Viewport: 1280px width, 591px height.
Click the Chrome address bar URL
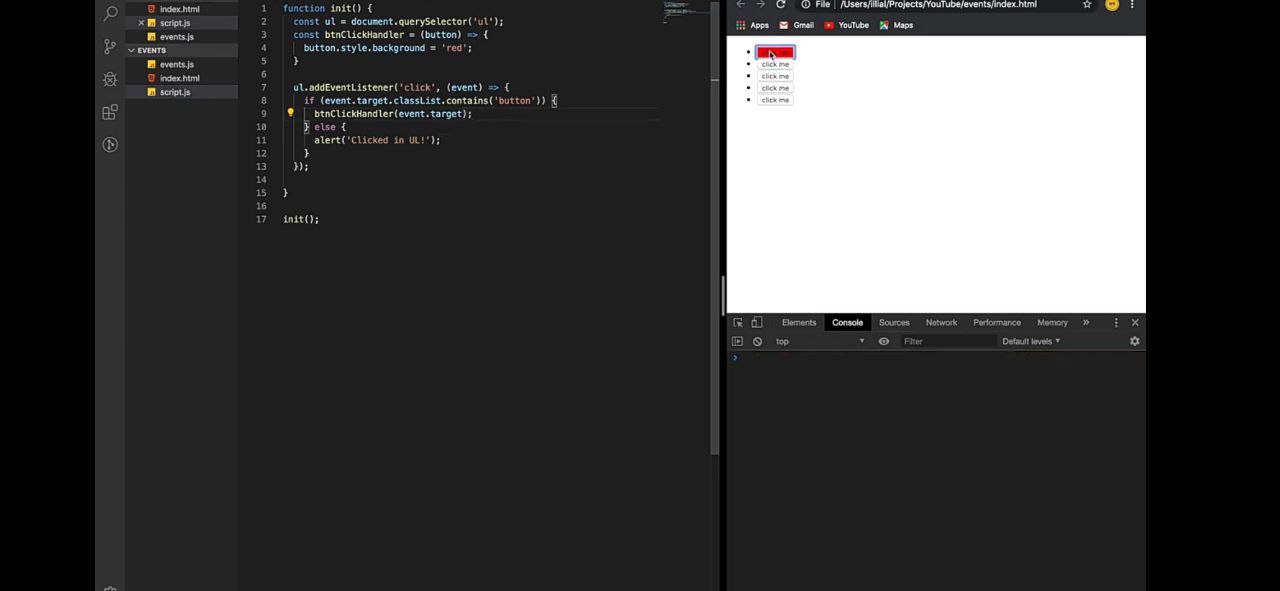tap(938, 4)
